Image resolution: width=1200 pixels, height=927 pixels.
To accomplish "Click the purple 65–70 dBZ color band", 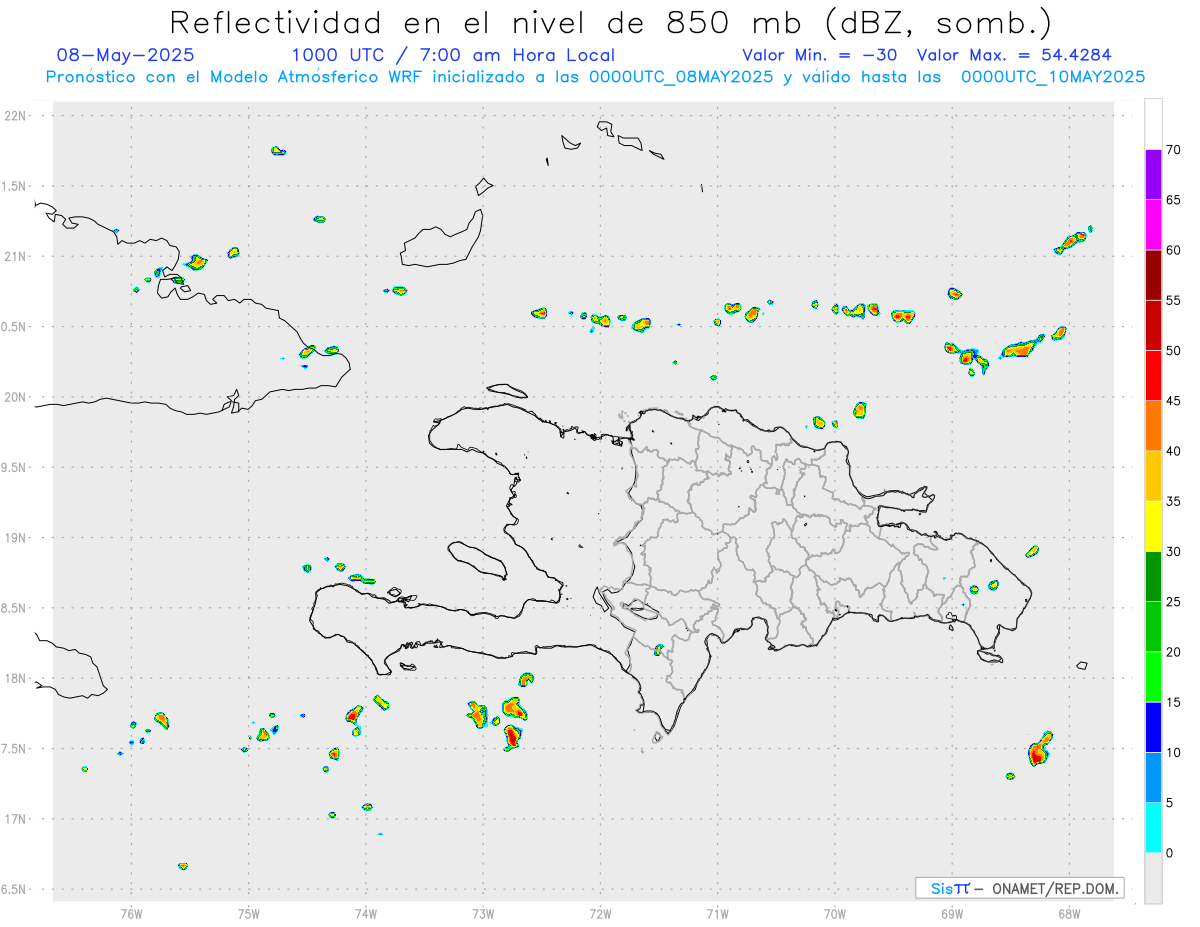I will coord(1153,175).
